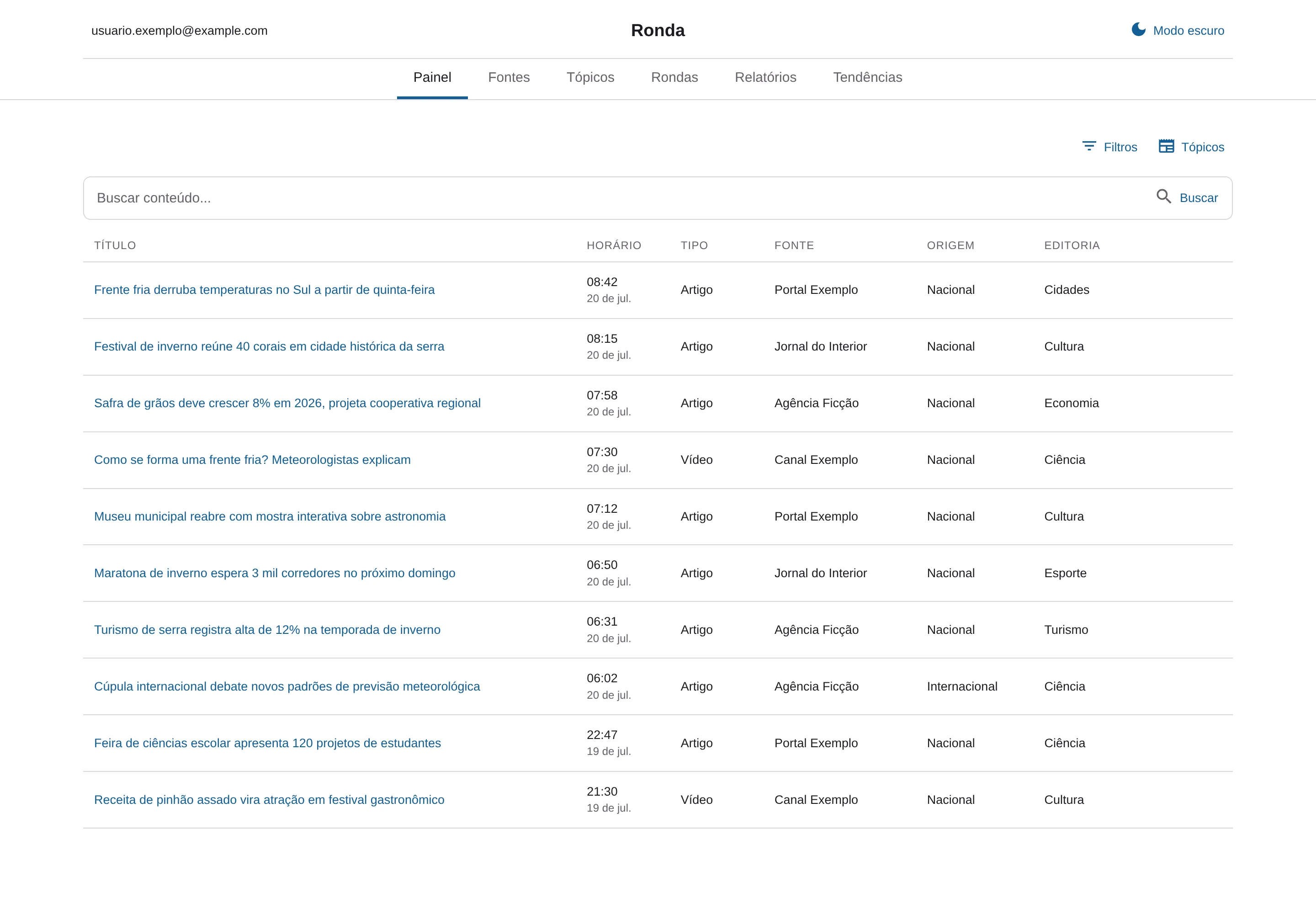Open Safra de grãos deve crescer 8% article
Viewport: 1316px width, 914px height.
point(287,403)
